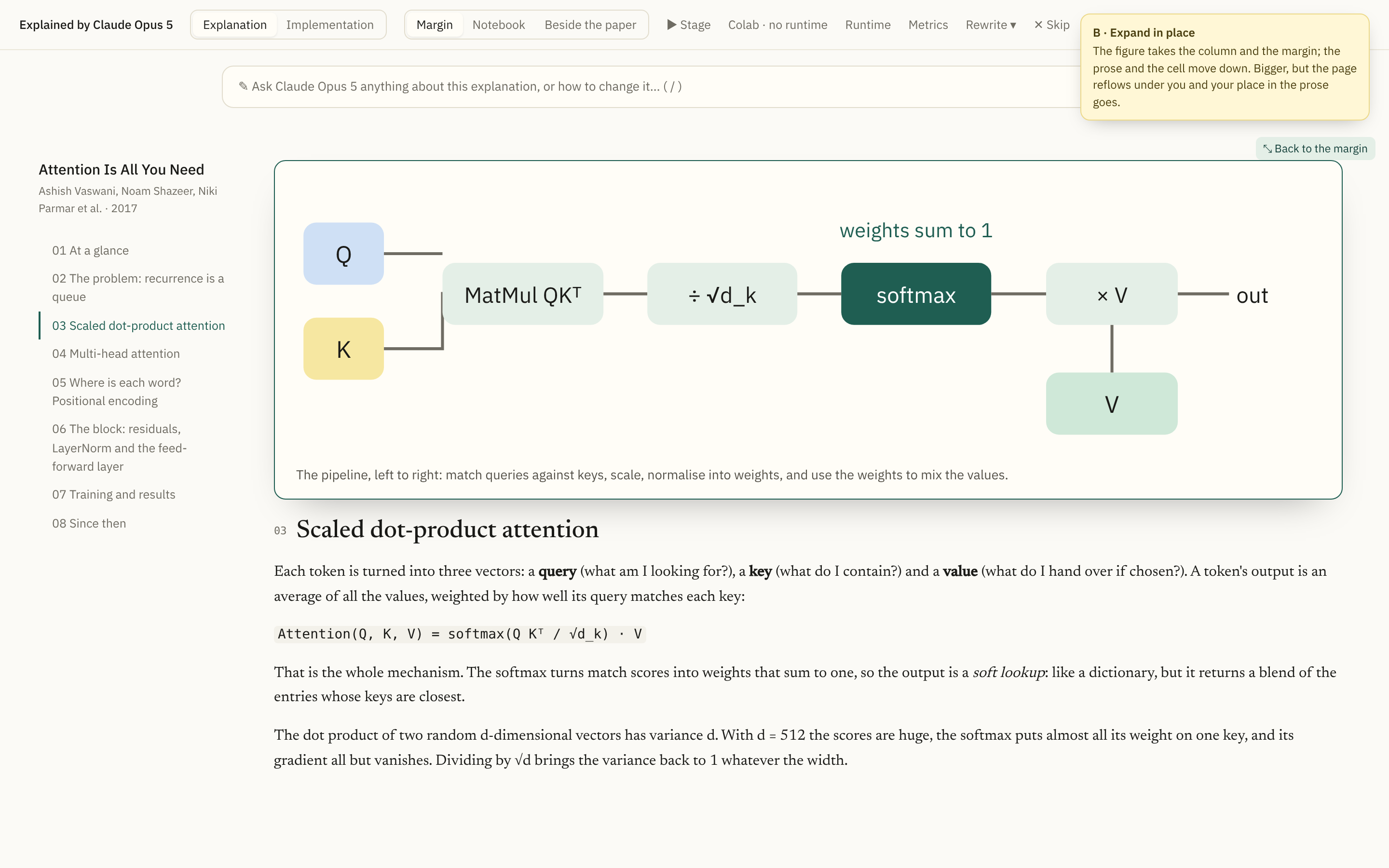Click the figure caption about the pipeline
1389x868 pixels.
652,475
